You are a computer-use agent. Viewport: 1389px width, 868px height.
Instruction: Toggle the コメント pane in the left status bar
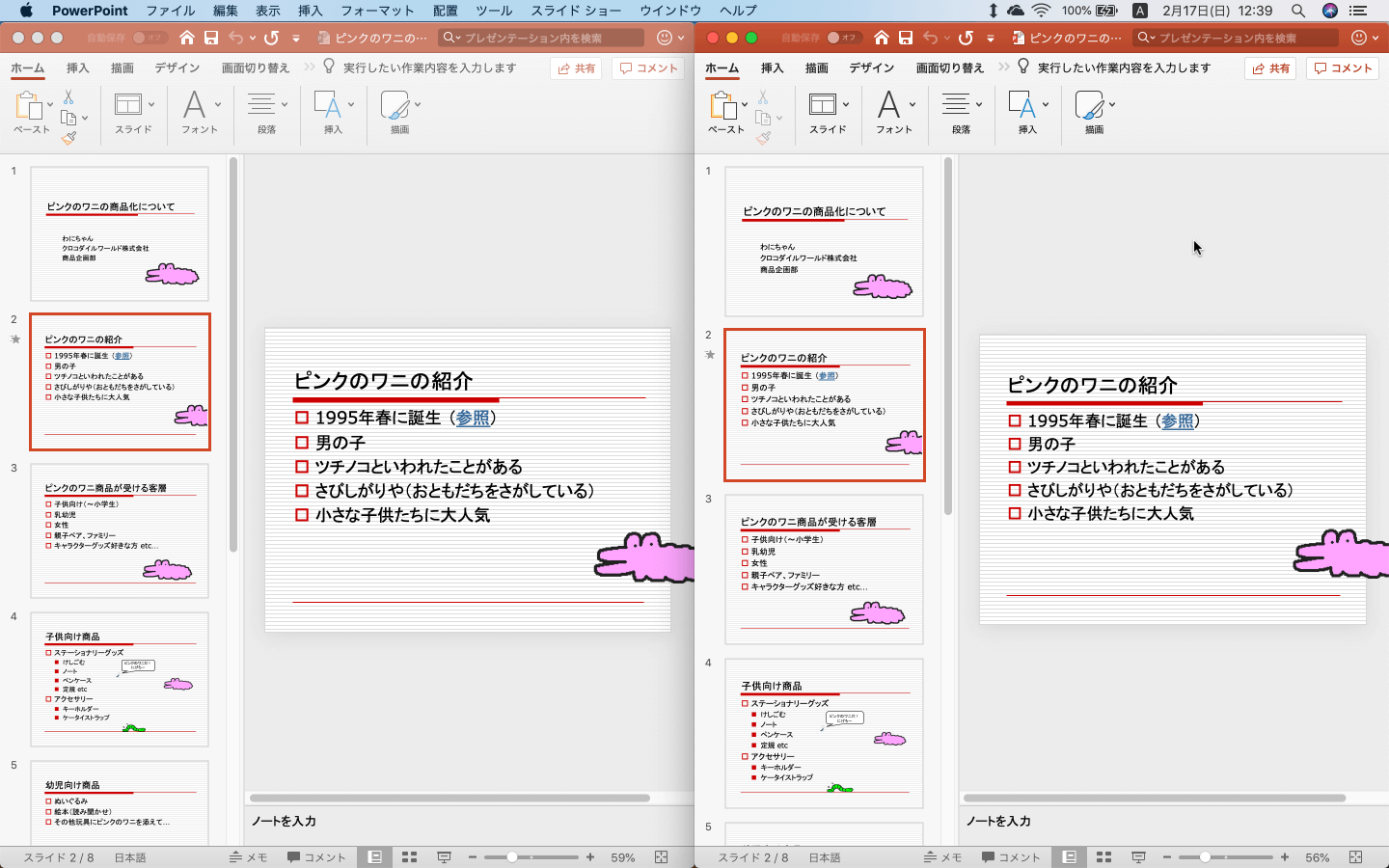(x=316, y=857)
